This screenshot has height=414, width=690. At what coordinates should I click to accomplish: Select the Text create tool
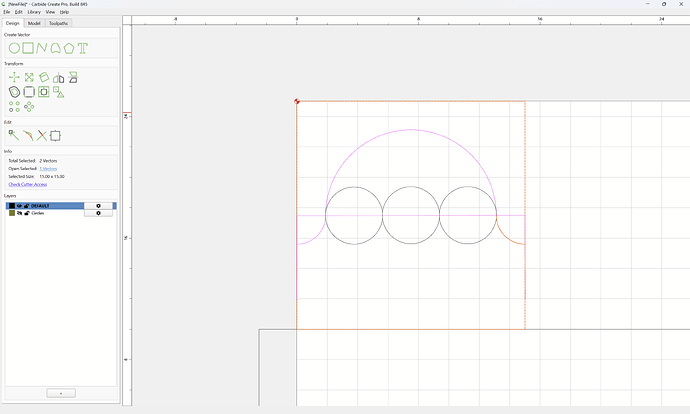tap(83, 48)
